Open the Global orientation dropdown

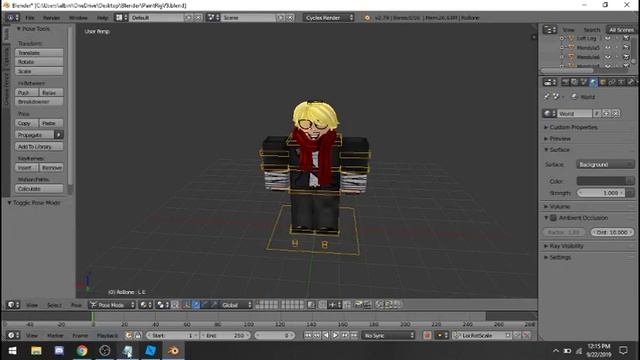(236, 305)
